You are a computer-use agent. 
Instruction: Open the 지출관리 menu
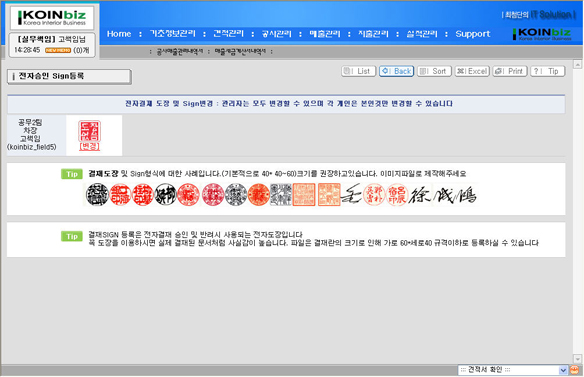point(373,34)
